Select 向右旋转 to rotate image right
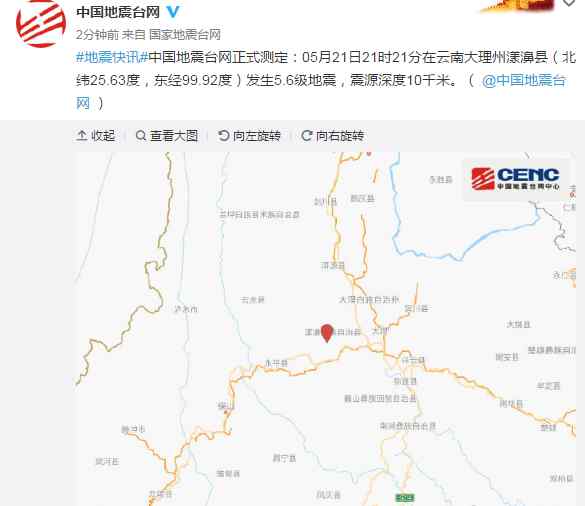Screen dimensions: 585x506 point(332,135)
